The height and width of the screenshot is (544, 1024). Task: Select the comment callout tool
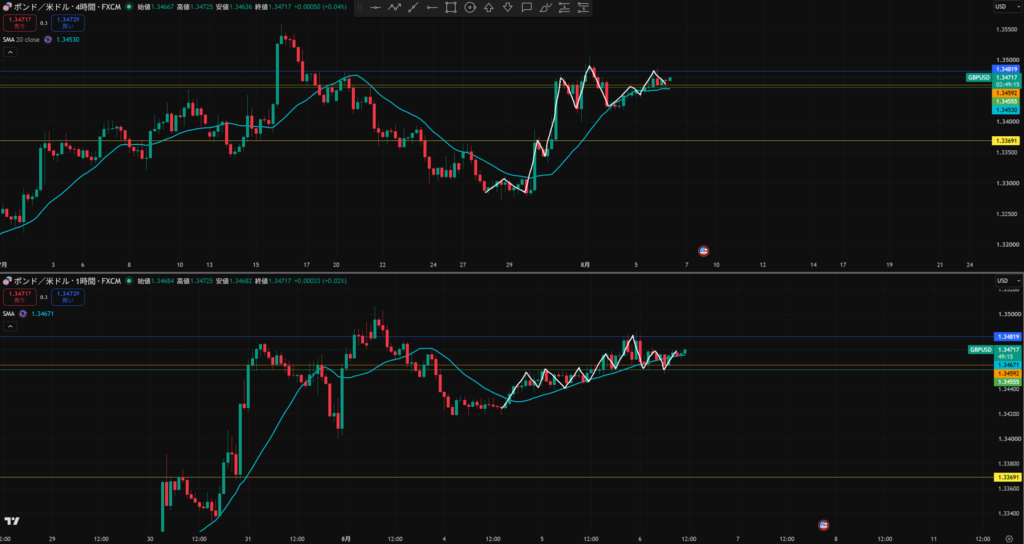click(526, 8)
